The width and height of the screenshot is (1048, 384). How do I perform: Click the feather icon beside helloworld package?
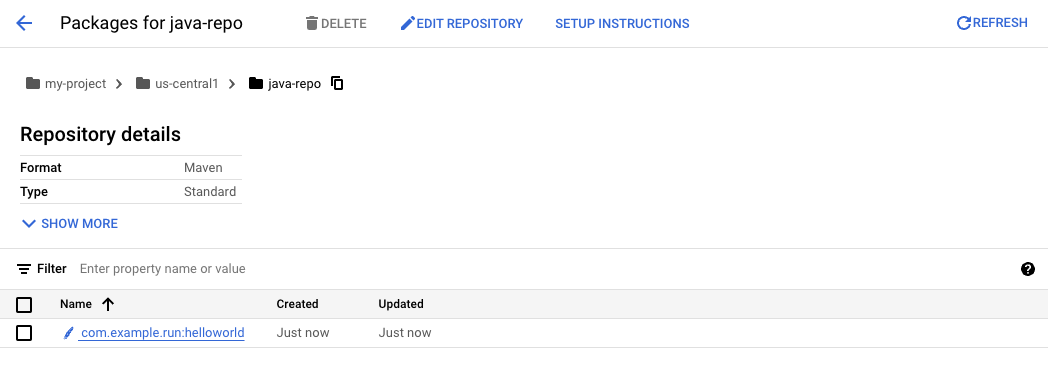tap(68, 333)
